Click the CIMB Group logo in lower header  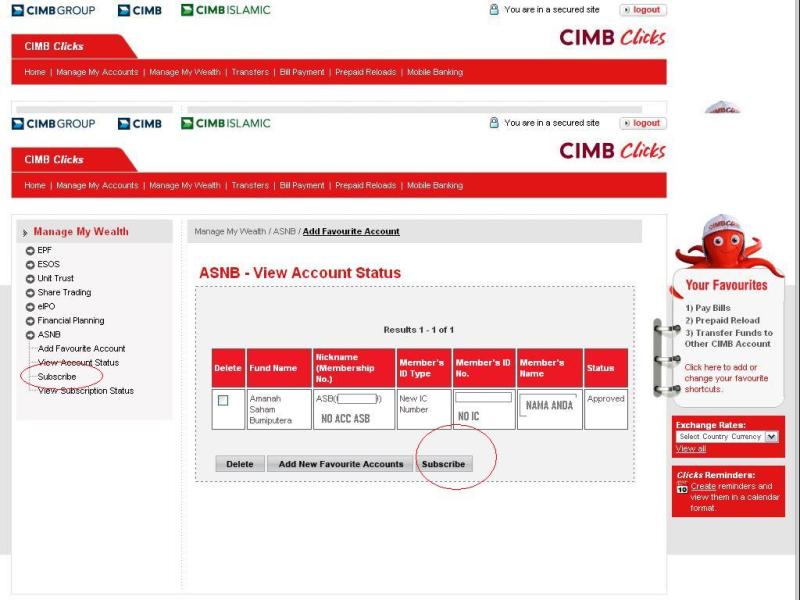point(53,123)
